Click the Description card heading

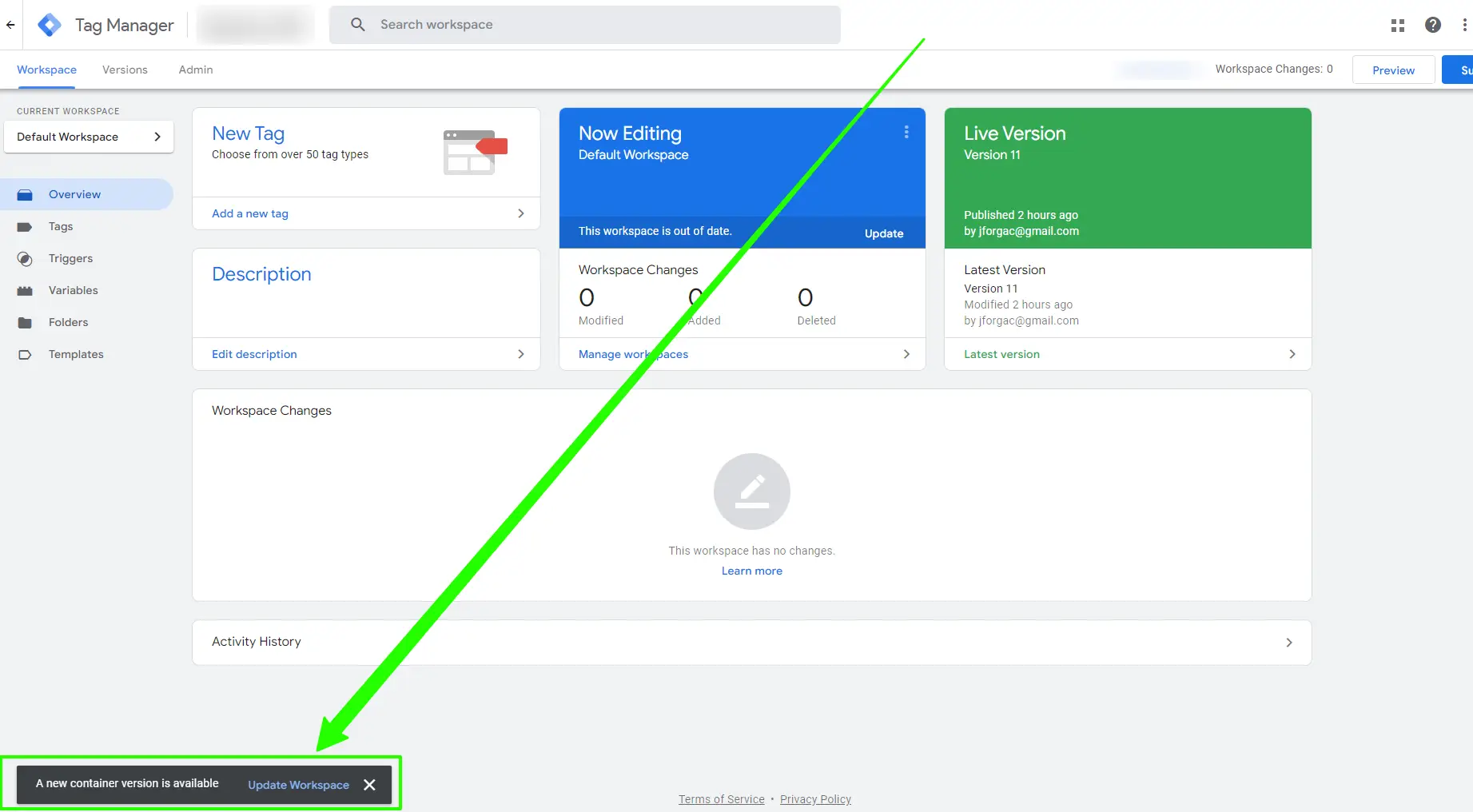pyautogui.click(x=261, y=274)
